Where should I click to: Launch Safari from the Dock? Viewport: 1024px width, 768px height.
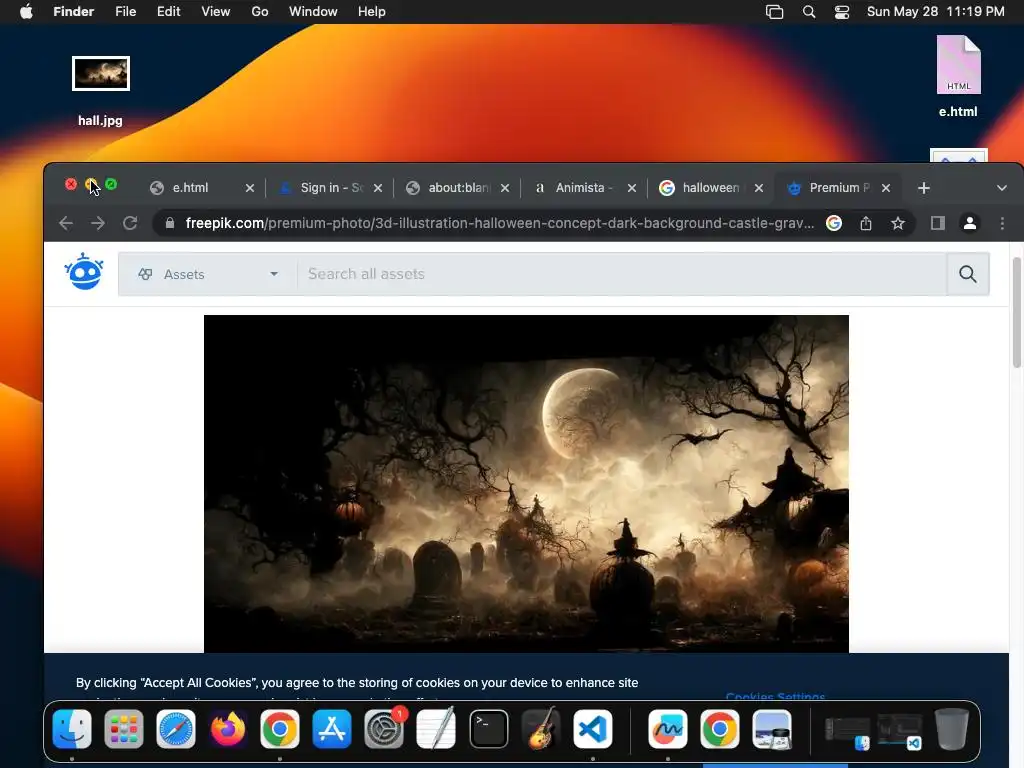point(176,729)
